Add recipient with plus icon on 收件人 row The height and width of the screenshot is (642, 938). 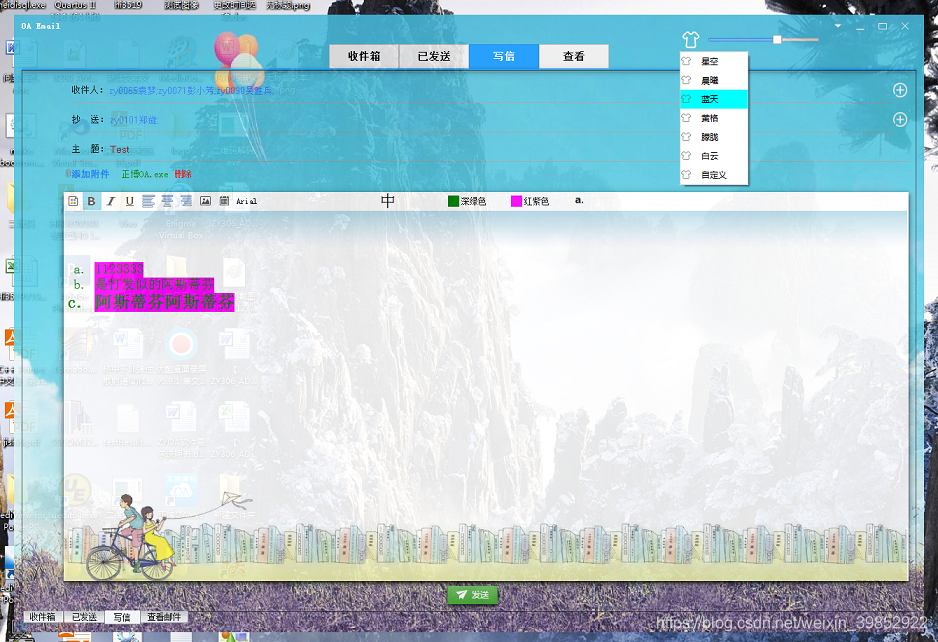[x=900, y=90]
